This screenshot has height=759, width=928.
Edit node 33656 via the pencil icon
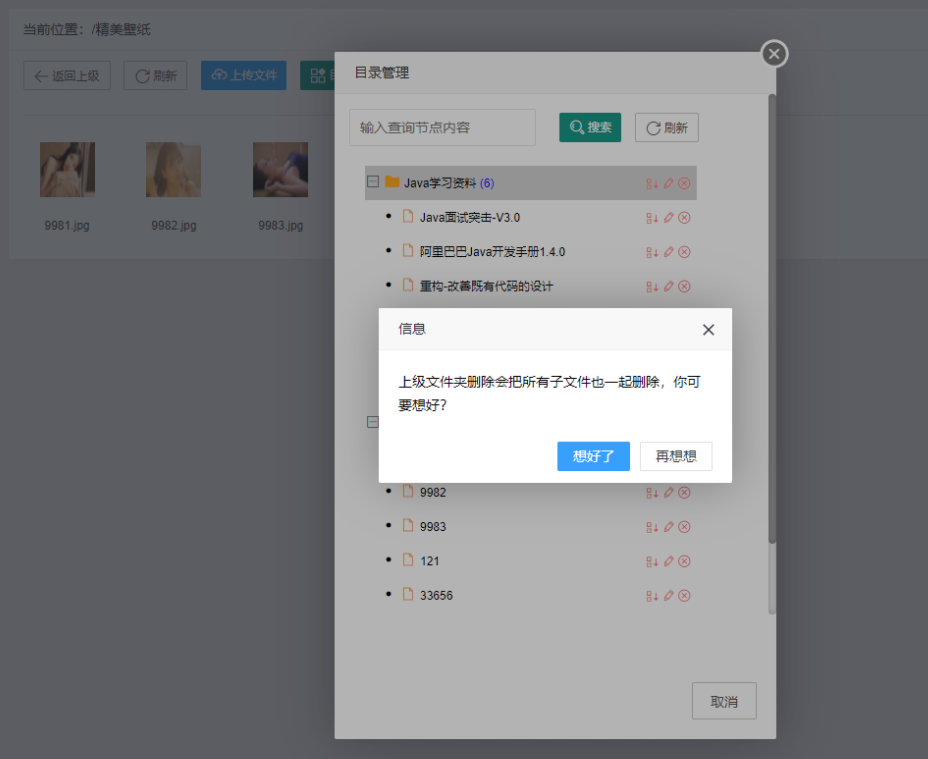click(668, 595)
